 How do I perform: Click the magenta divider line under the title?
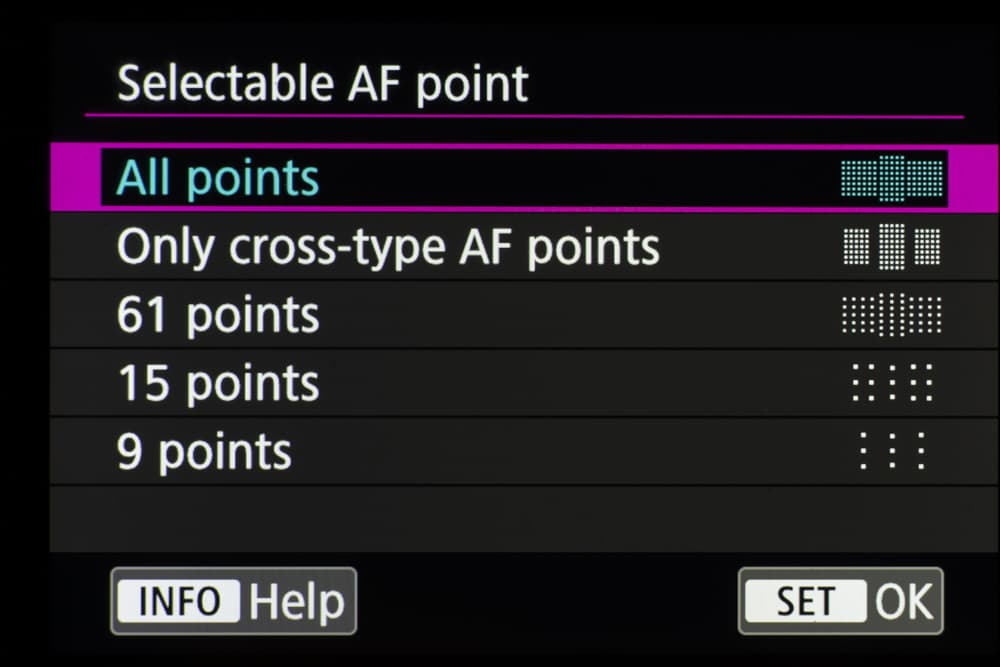tap(524, 117)
